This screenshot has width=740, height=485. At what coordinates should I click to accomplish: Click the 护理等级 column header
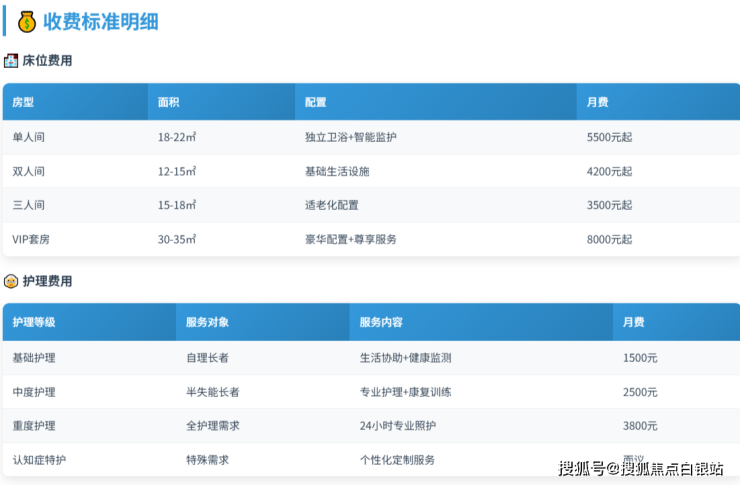(x=34, y=323)
